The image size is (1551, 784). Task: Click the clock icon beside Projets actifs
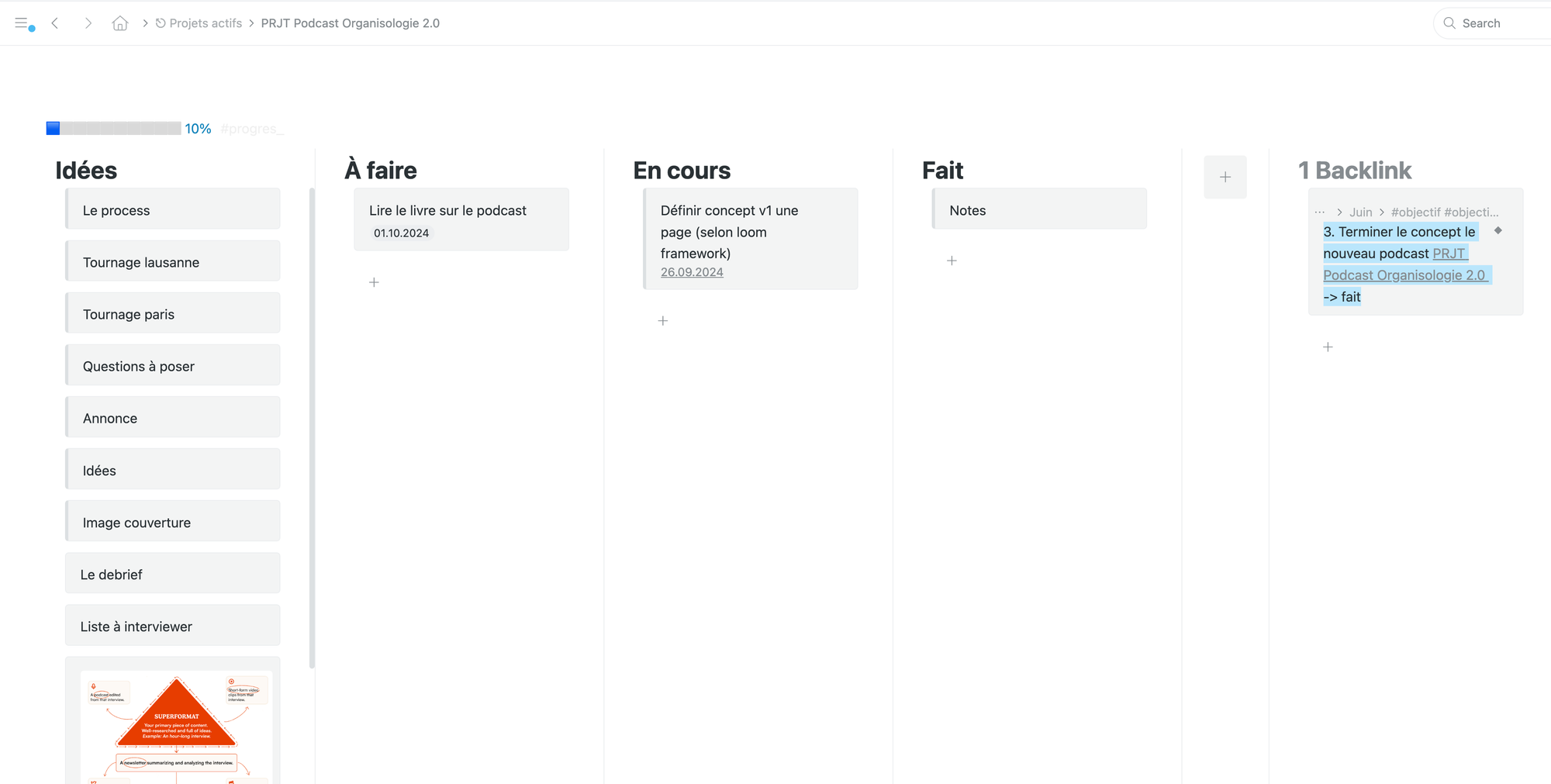point(160,22)
